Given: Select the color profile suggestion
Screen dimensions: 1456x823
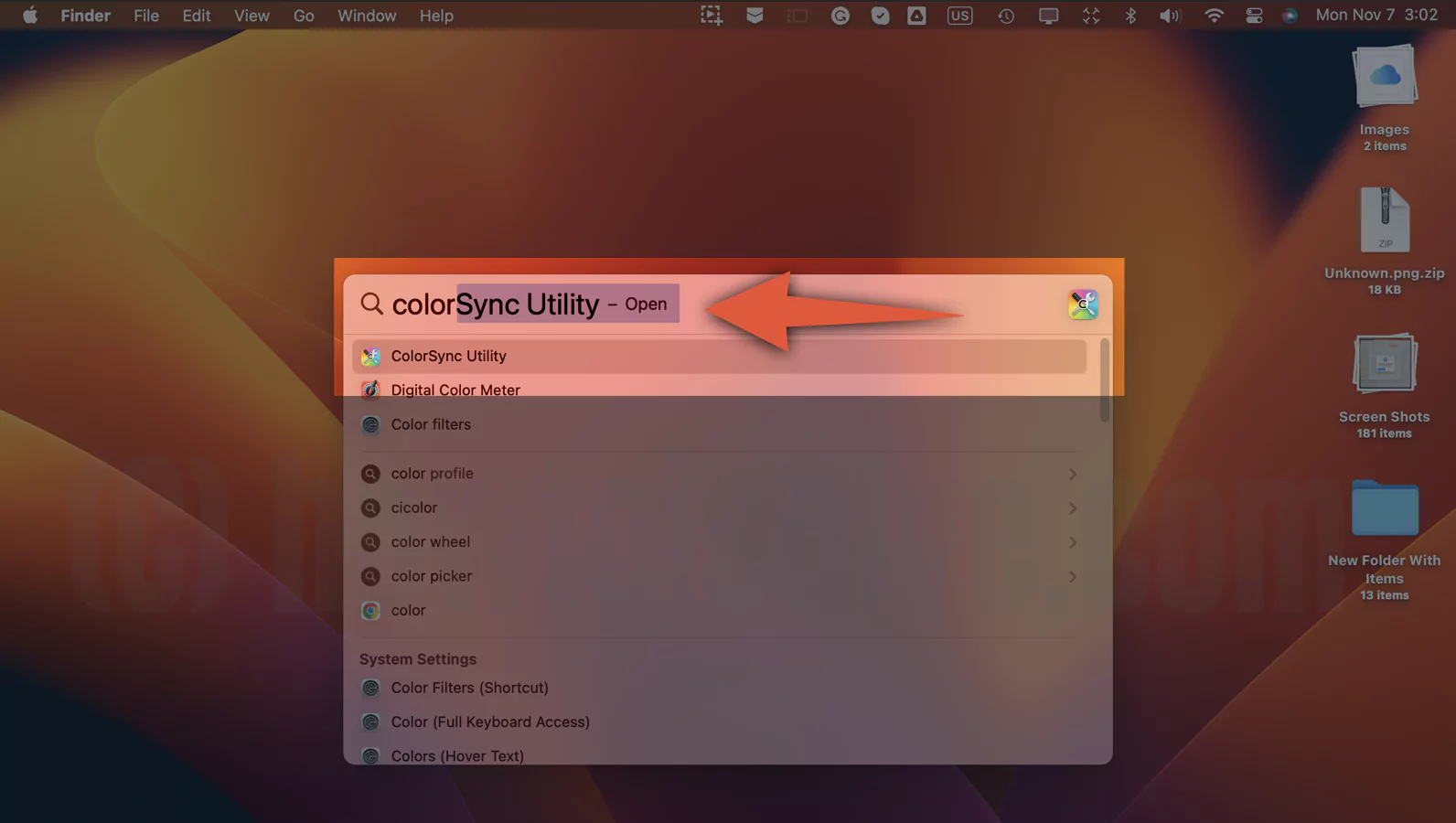Looking at the screenshot, I should pos(719,474).
